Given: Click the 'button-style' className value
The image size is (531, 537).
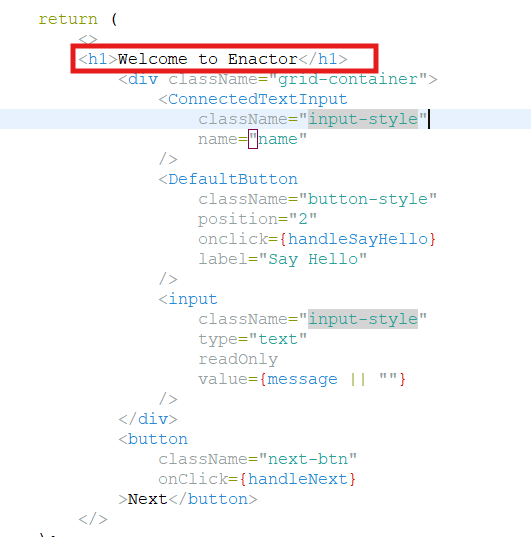Looking at the screenshot, I should click(368, 199).
